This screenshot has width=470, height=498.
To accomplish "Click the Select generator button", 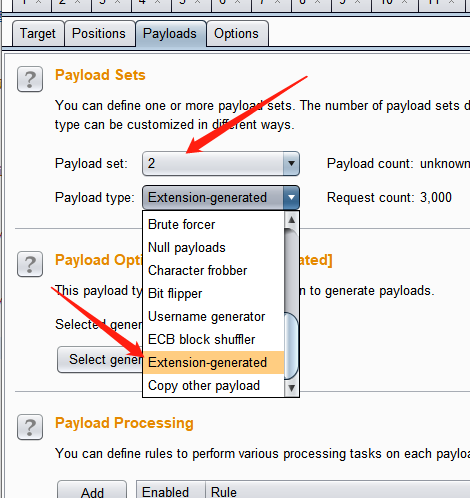I will 100,359.
